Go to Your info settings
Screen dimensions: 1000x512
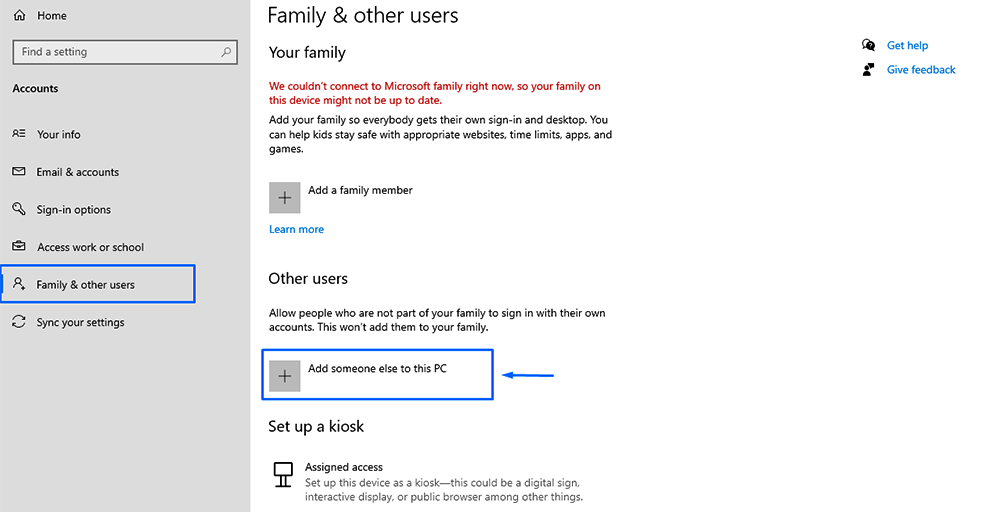click(59, 134)
